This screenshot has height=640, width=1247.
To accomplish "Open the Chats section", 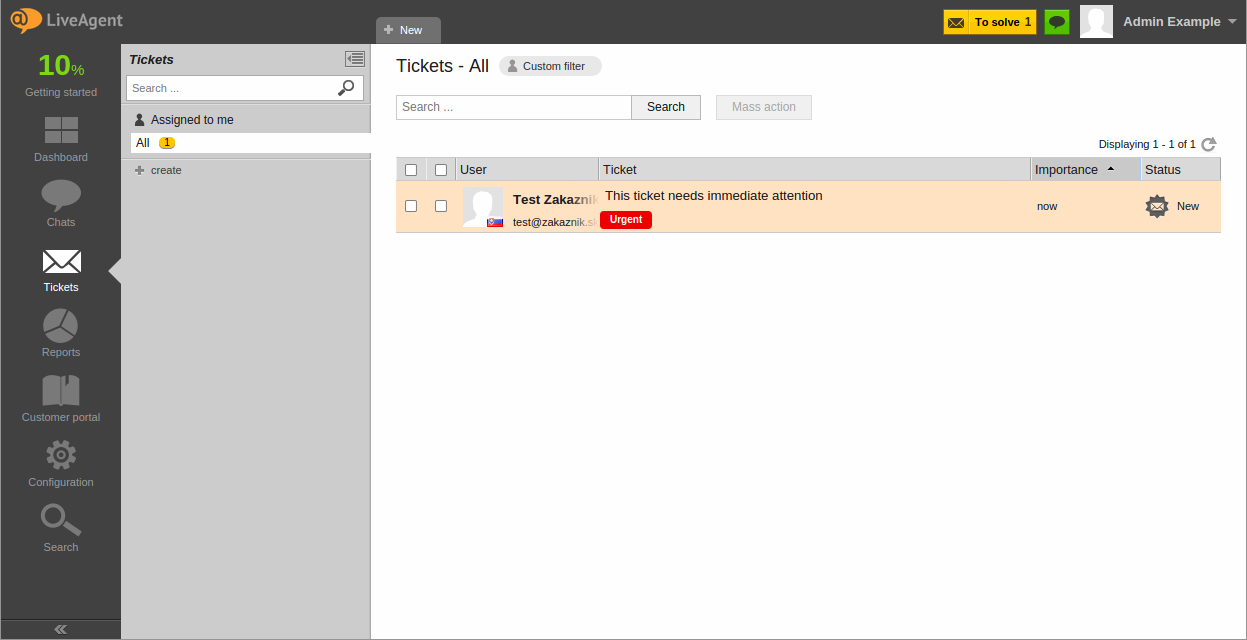I will point(61,204).
